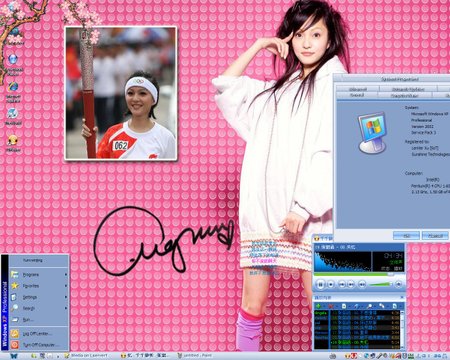Adjust the green volume slider in player
The width and height of the screenshot is (450, 360).
click(x=380, y=284)
